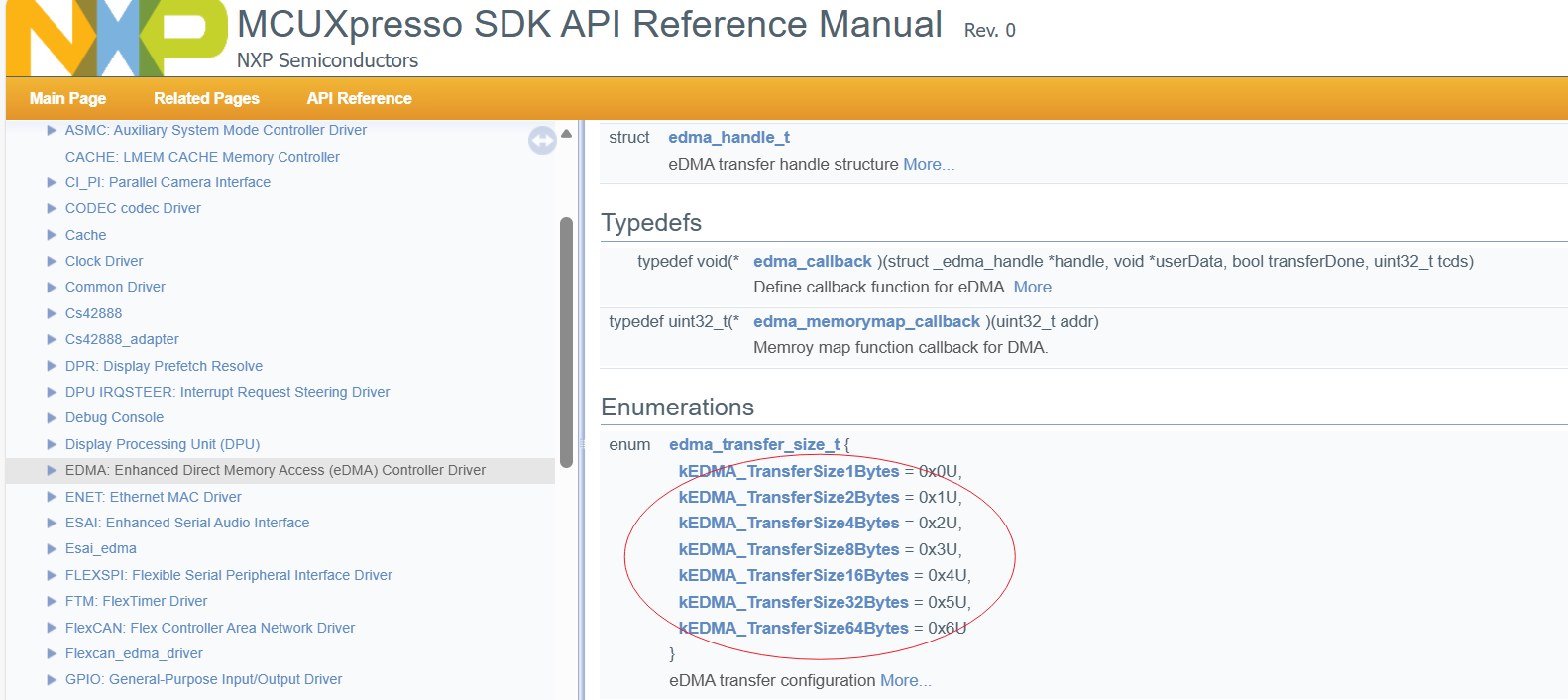Image resolution: width=1568 pixels, height=700 pixels.
Task: Open the Related Pages tab
Action: click(x=206, y=98)
